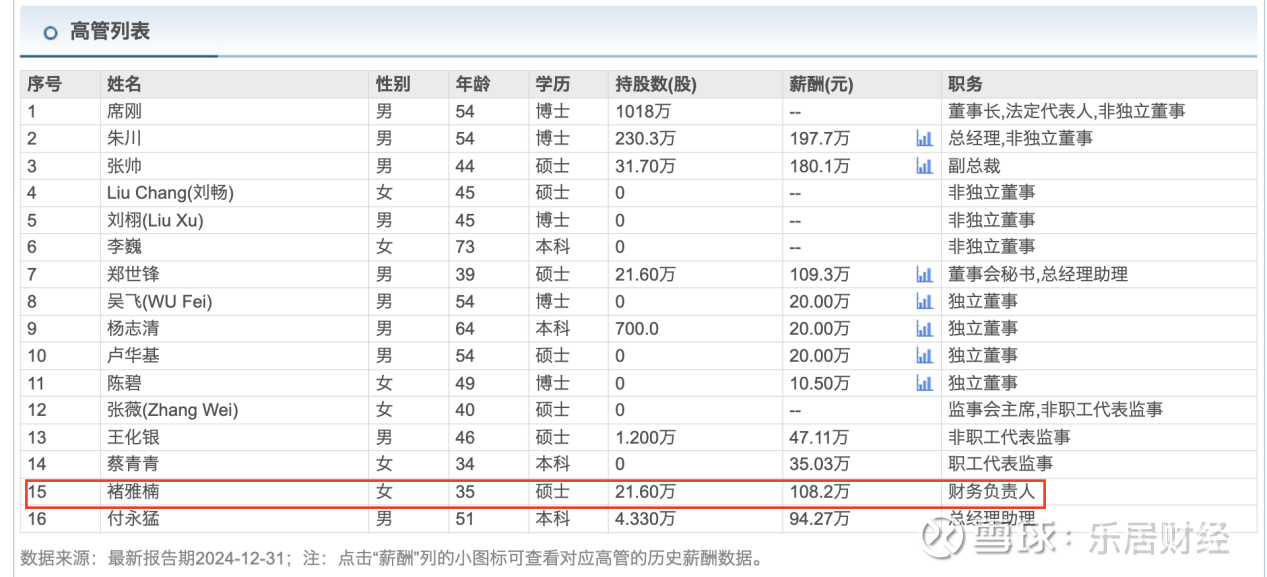Click the 副总裁 position cell
Image resolution: width=1267 pixels, height=577 pixels.
click(974, 165)
